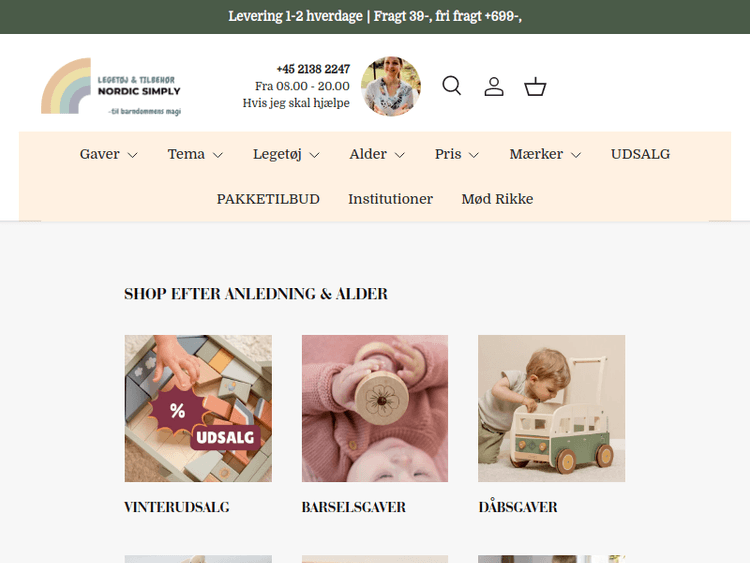
Task: Open the Barselsgaver baby rattle thumbnail
Action: coord(375,408)
